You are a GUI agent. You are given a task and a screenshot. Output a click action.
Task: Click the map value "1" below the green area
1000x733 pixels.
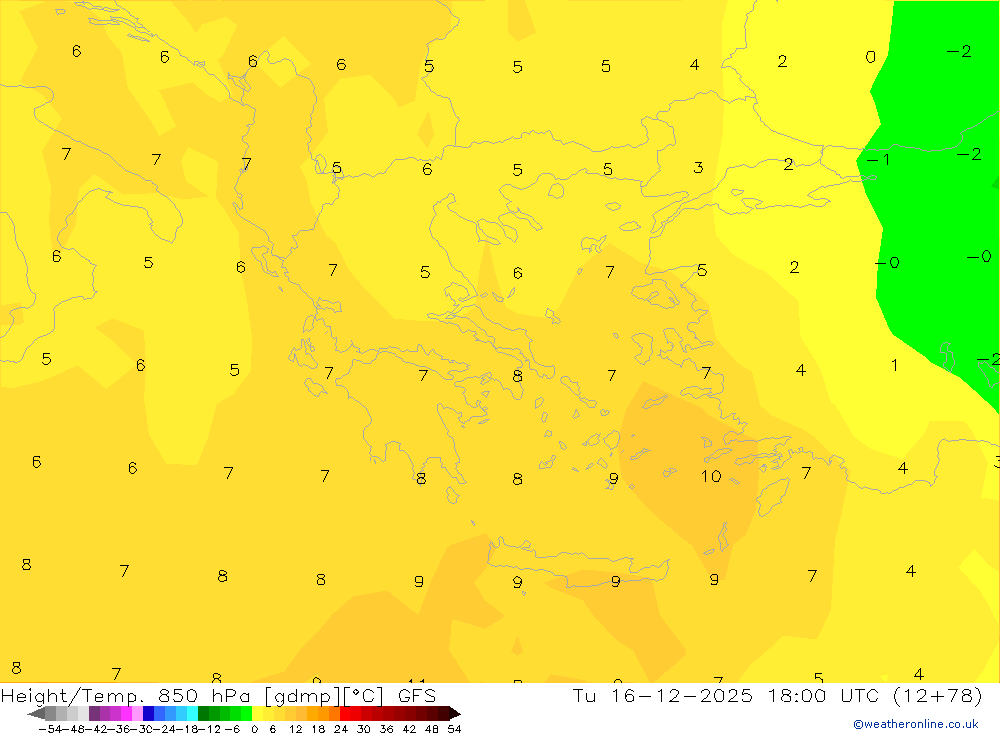[x=895, y=365]
